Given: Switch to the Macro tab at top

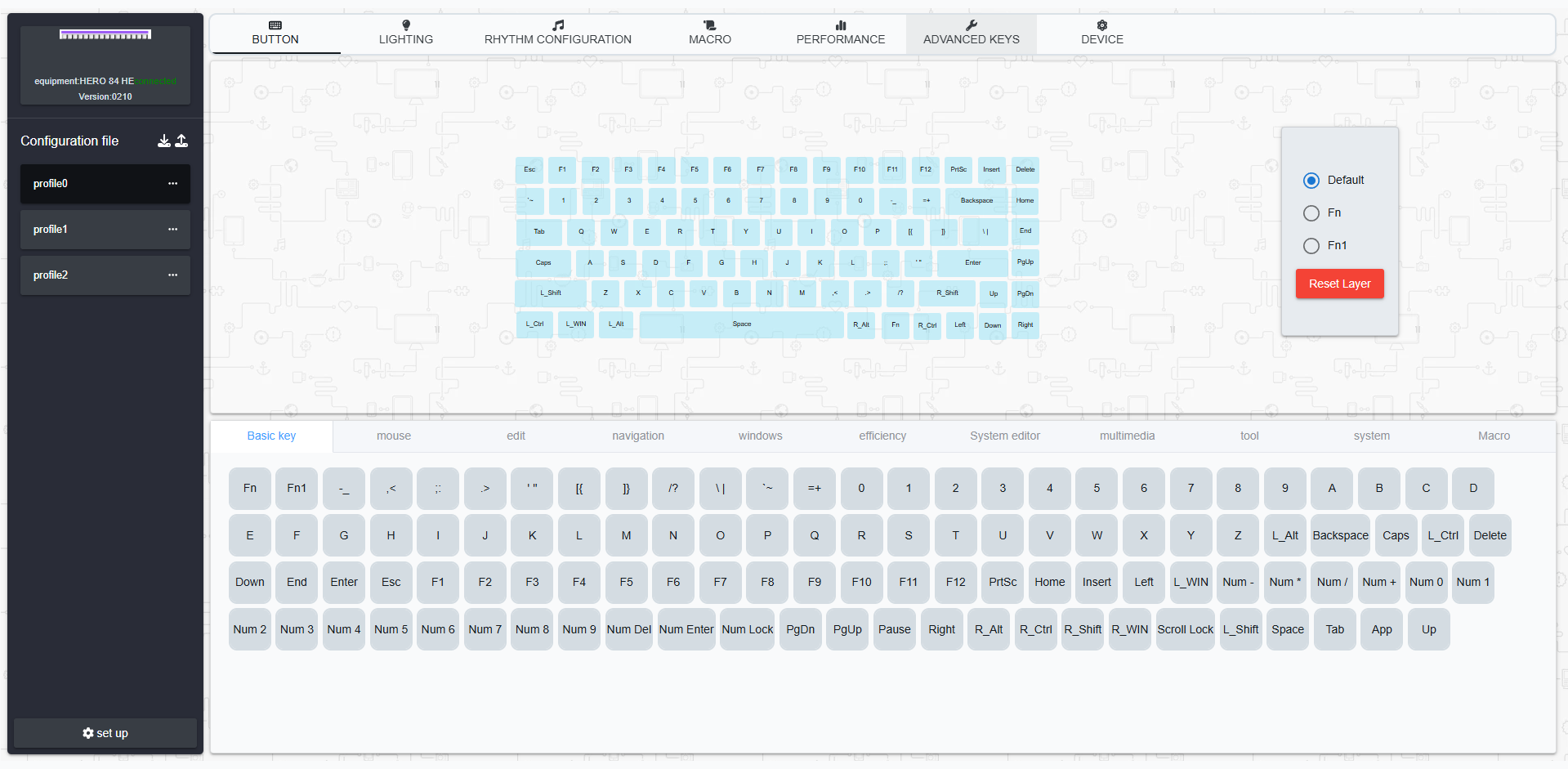Looking at the screenshot, I should tap(709, 33).
